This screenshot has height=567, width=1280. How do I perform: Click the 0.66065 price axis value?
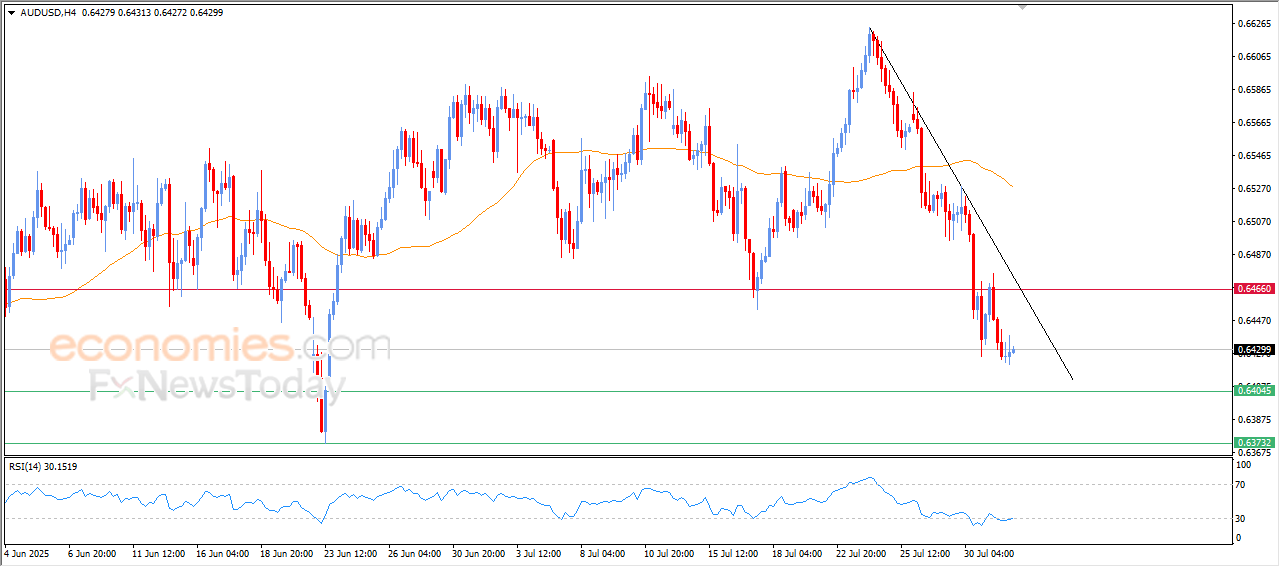pos(1254,57)
